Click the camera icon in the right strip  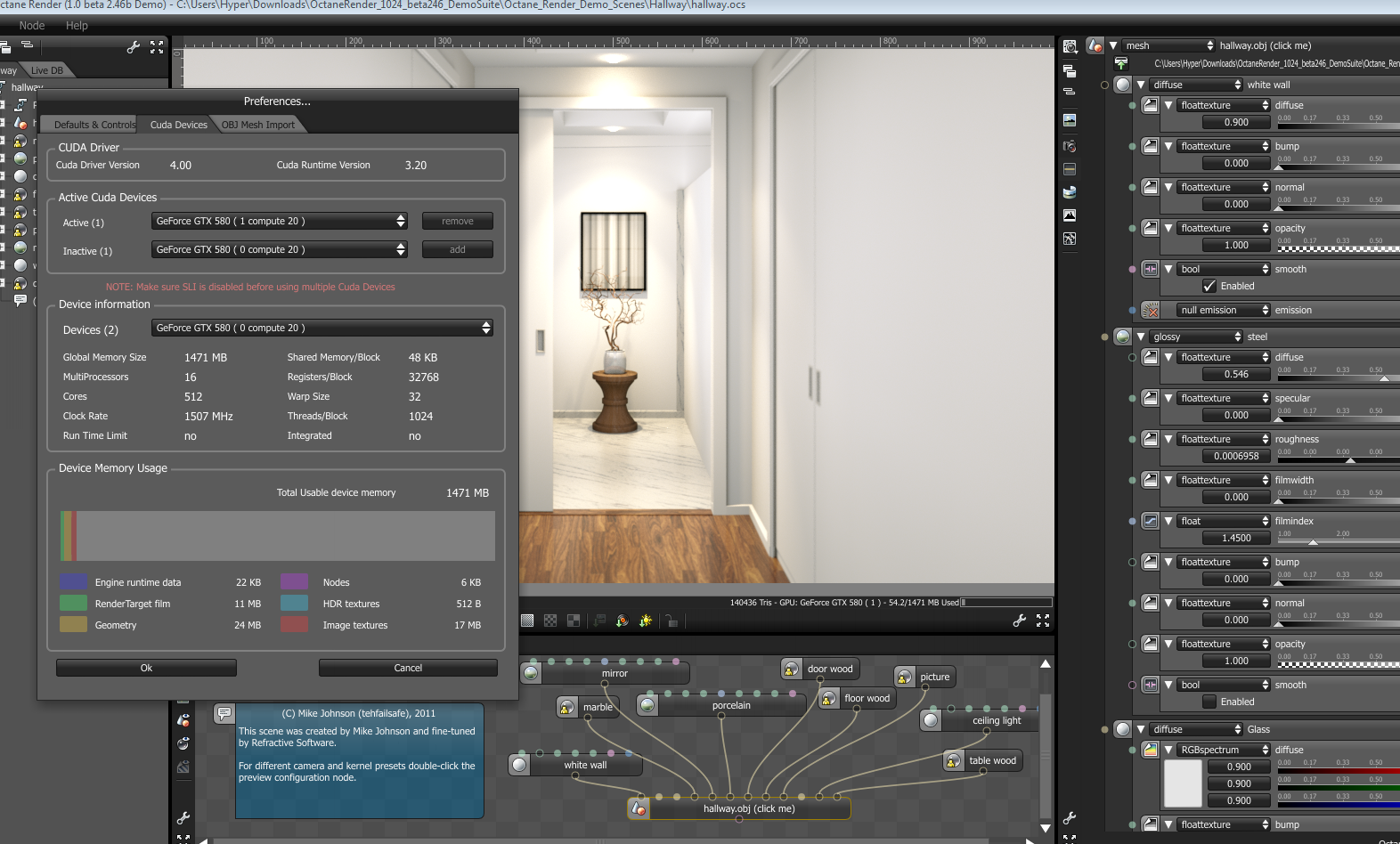pyautogui.click(x=1070, y=146)
